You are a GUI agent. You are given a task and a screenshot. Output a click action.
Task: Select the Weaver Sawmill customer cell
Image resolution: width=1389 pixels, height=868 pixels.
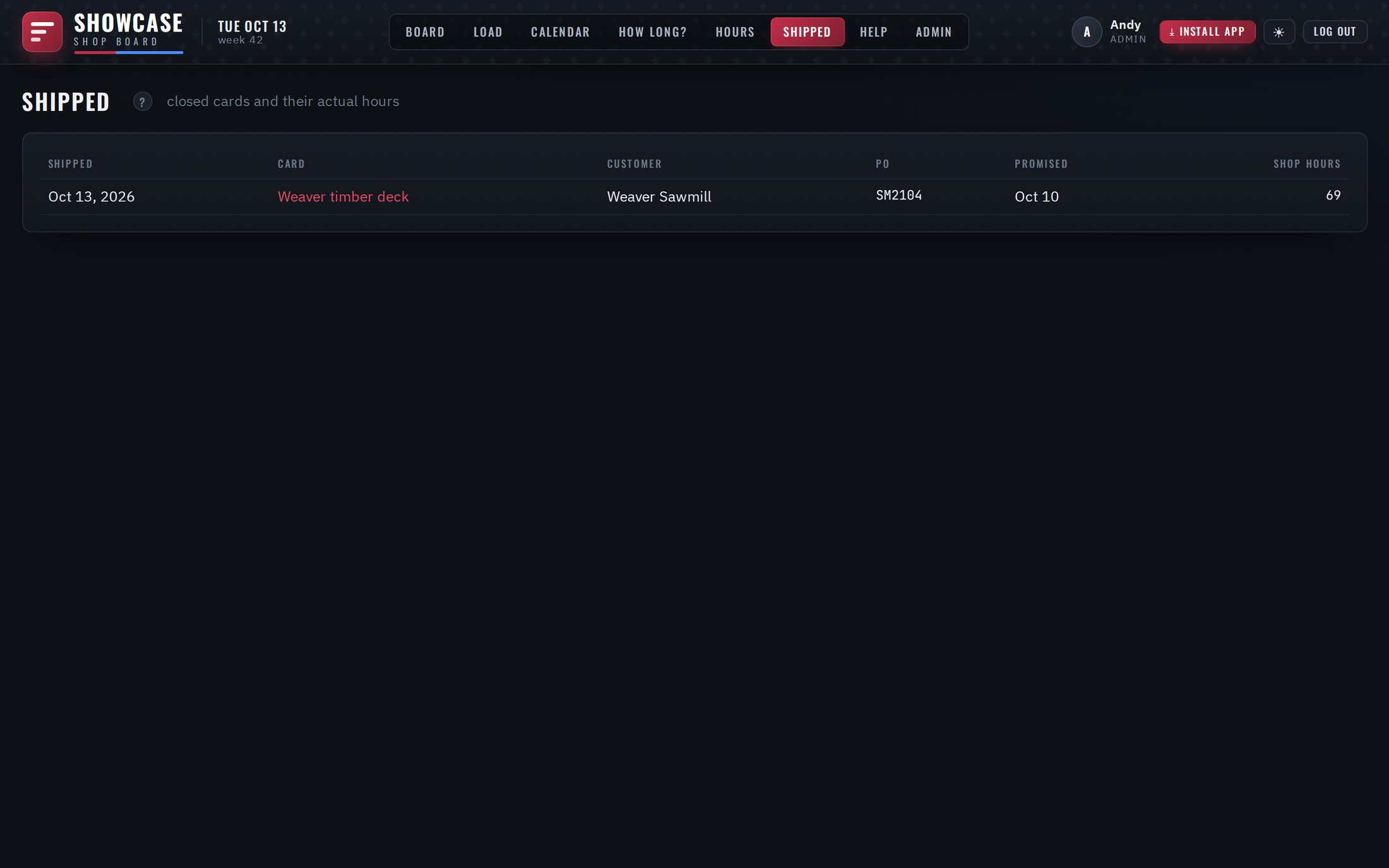[x=659, y=196]
